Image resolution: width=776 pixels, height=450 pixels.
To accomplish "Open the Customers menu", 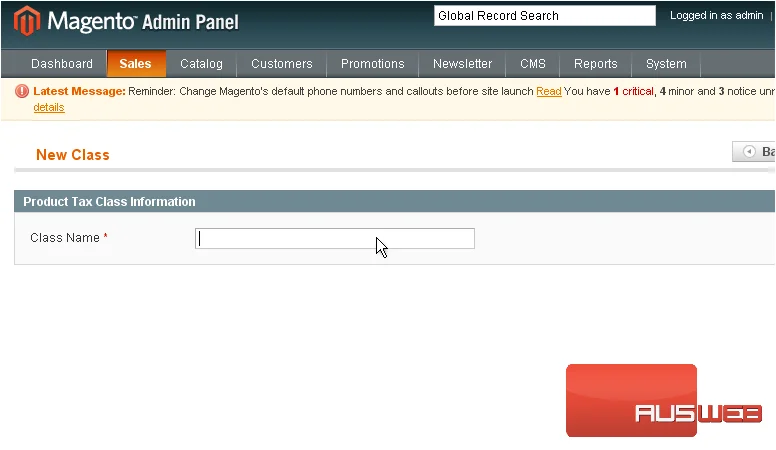I will point(282,64).
